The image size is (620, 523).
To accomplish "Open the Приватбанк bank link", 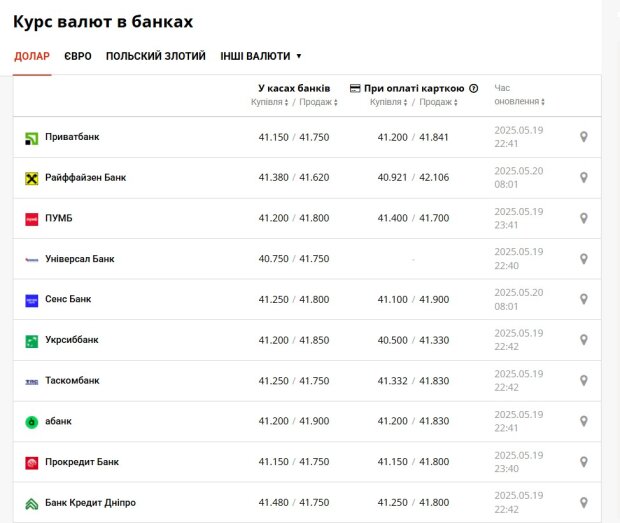I will [72, 137].
